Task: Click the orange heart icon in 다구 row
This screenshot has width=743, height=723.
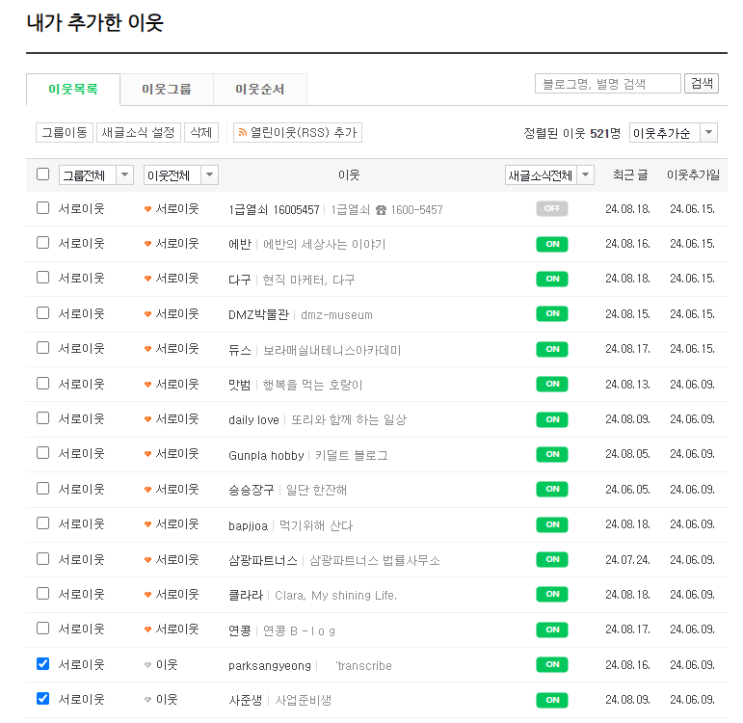Action: click(x=148, y=279)
